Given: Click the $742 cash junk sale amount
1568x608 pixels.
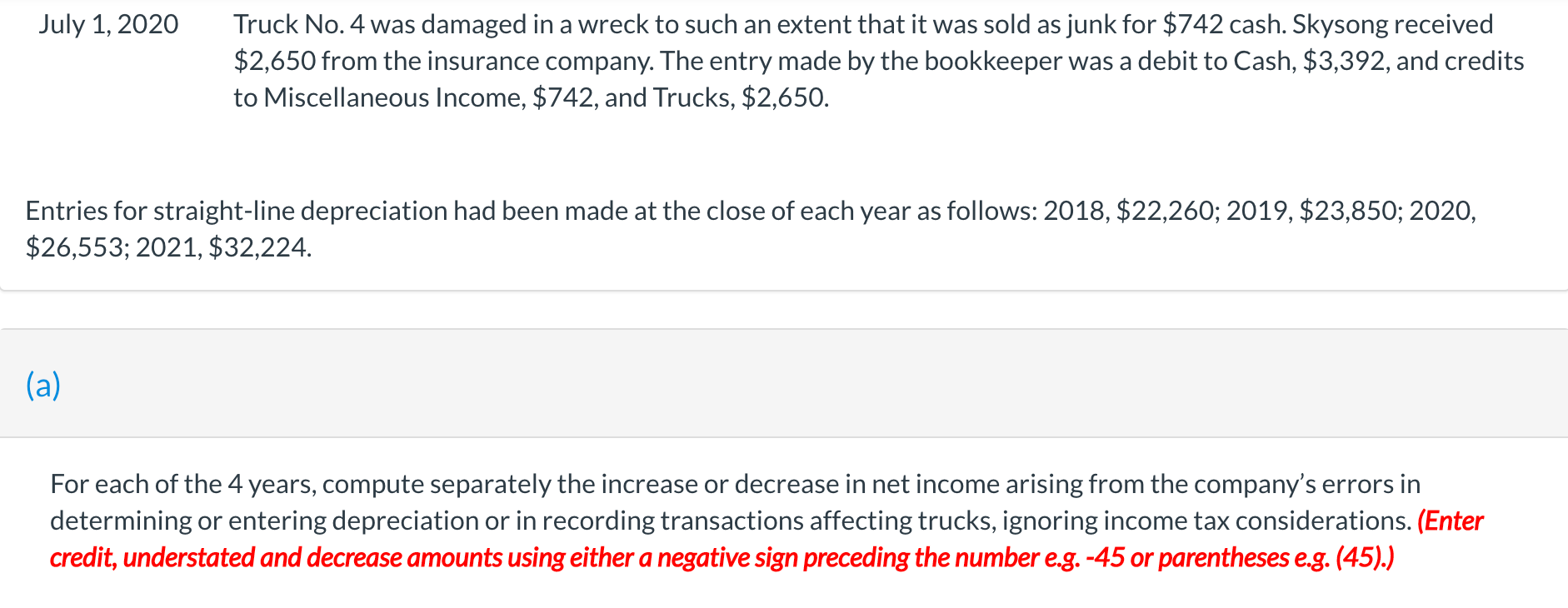Looking at the screenshot, I should coord(1223,24).
